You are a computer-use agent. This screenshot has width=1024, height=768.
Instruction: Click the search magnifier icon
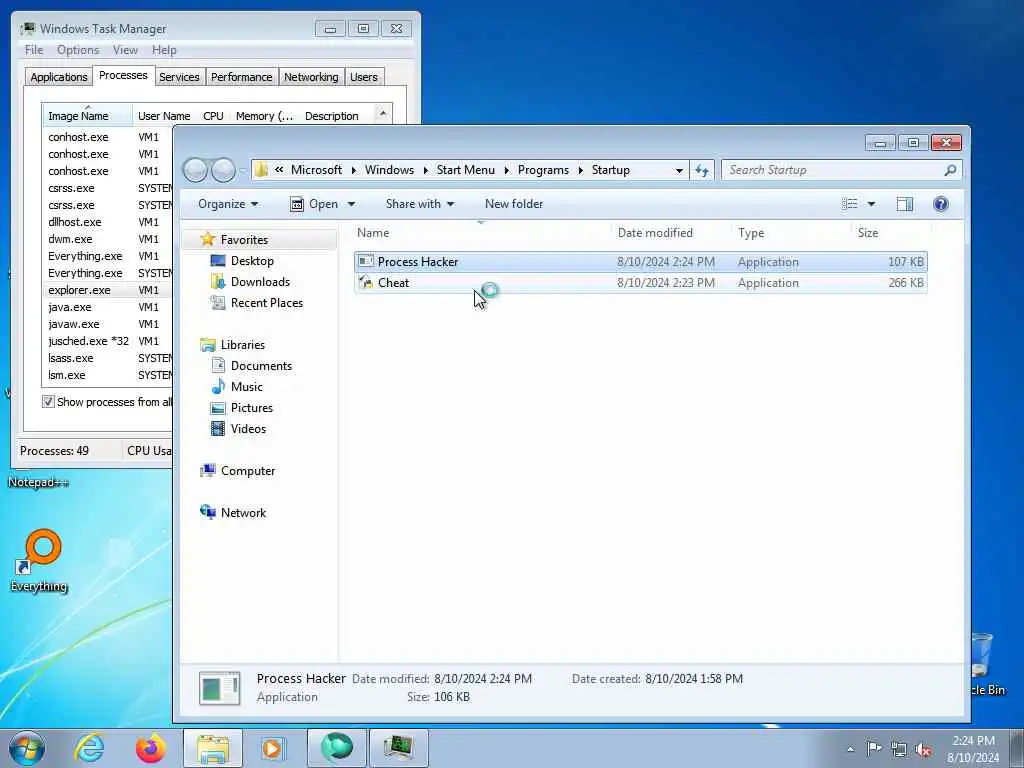click(950, 170)
